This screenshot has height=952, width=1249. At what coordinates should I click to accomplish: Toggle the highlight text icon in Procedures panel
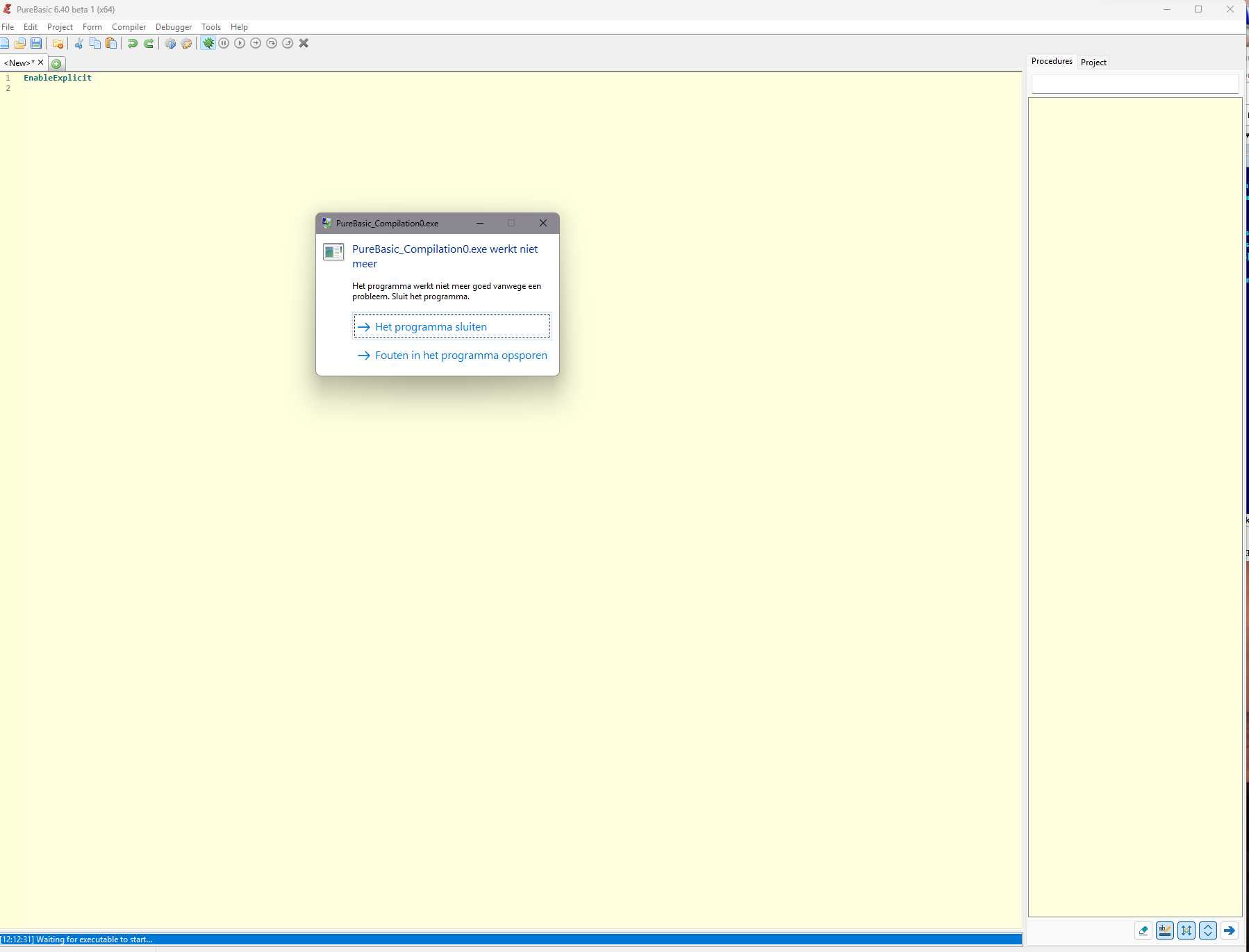tap(1165, 930)
